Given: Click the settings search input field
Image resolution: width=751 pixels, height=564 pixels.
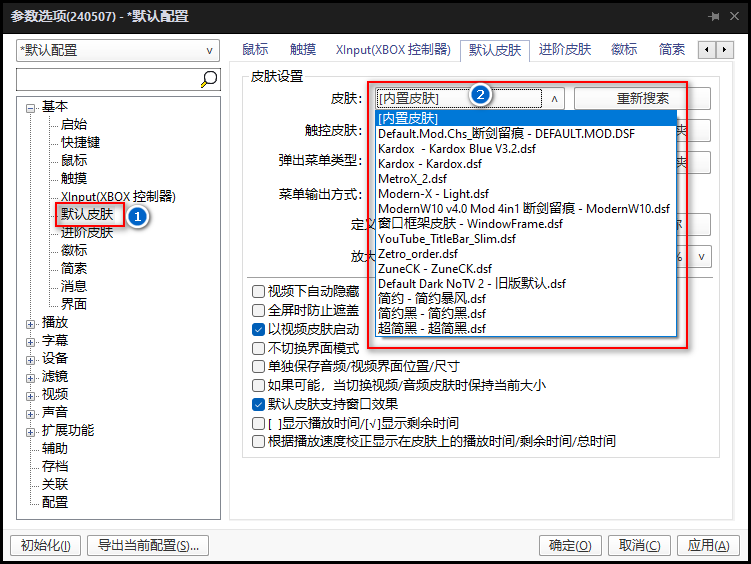Looking at the screenshot, I should (x=108, y=79).
